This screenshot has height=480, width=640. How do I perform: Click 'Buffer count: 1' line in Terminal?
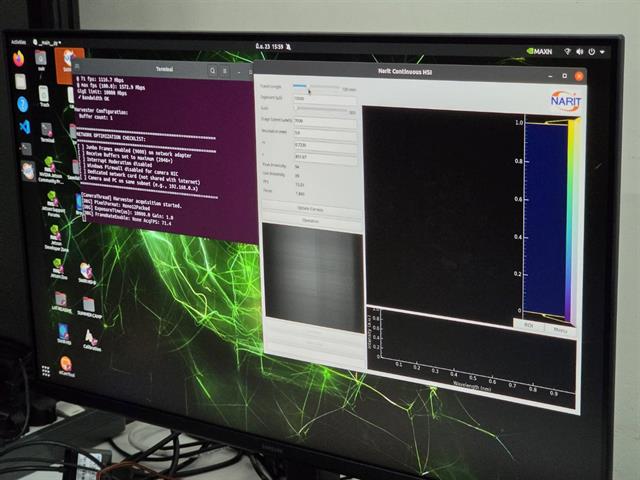pyautogui.click(x=96, y=118)
